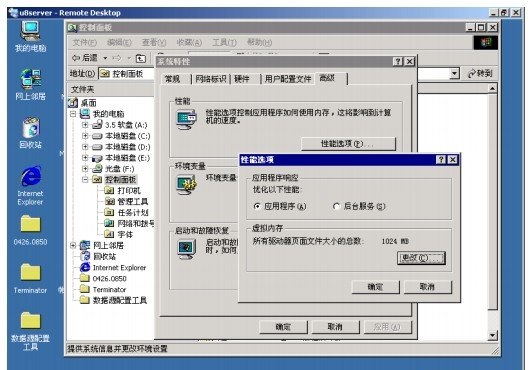Open the address bar dropdown arrow
The height and width of the screenshot is (370, 530).
click(455, 73)
